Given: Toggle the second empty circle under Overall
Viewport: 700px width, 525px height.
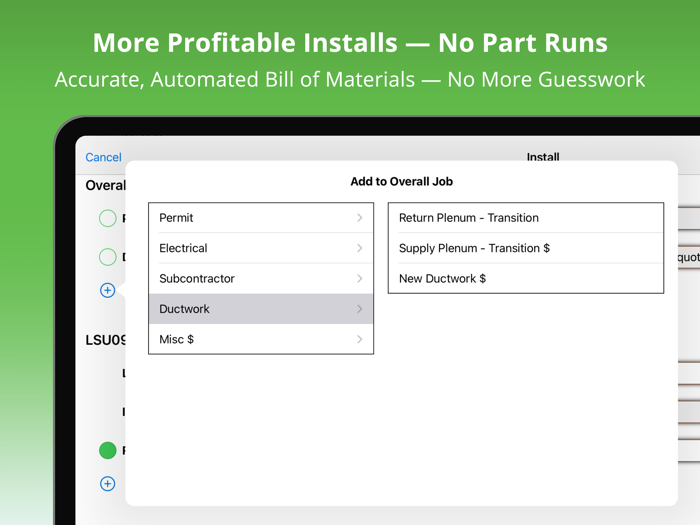Looking at the screenshot, I should coord(108,257).
